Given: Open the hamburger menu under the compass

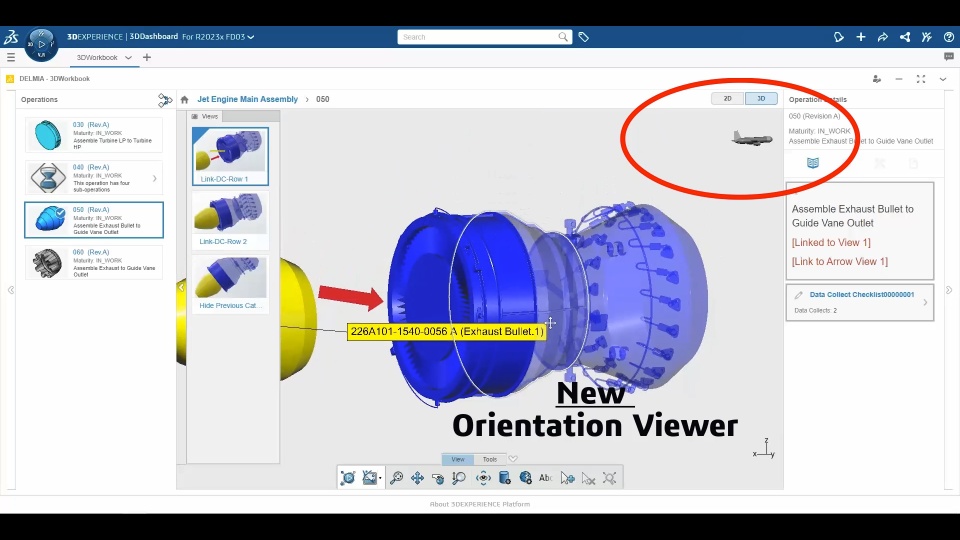Looking at the screenshot, I should click(x=11, y=57).
